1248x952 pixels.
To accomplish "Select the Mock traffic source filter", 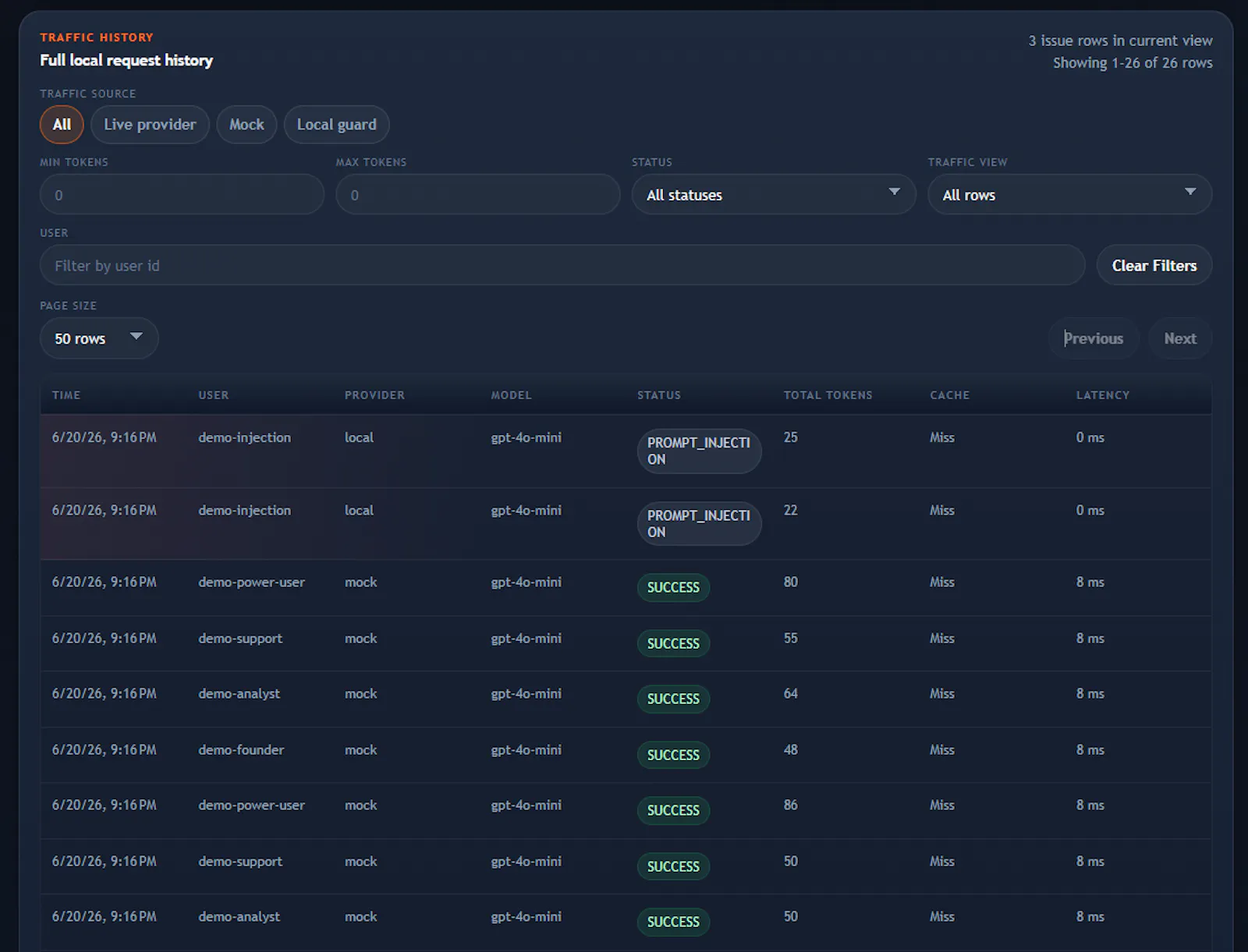I will click(246, 125).
